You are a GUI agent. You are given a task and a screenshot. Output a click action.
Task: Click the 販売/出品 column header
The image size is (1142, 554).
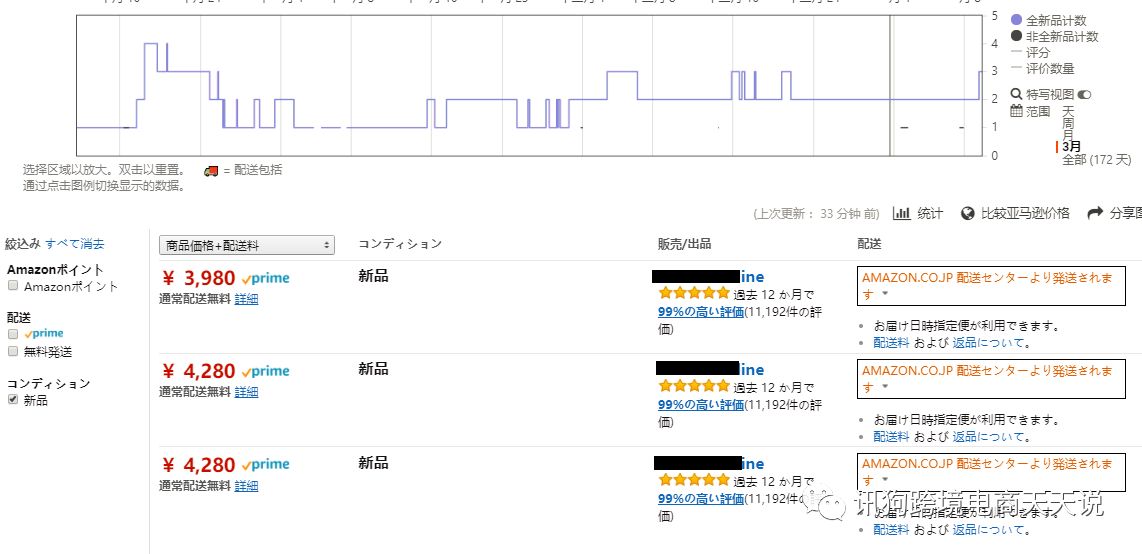(684, 244)
